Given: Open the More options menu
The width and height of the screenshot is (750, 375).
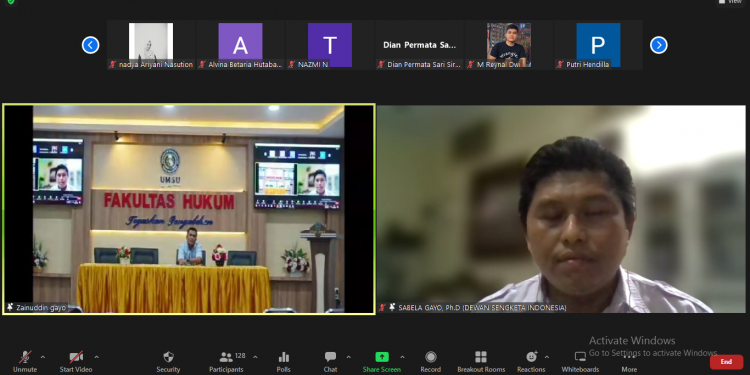Looking at the screenshot, I should point(629,361).
